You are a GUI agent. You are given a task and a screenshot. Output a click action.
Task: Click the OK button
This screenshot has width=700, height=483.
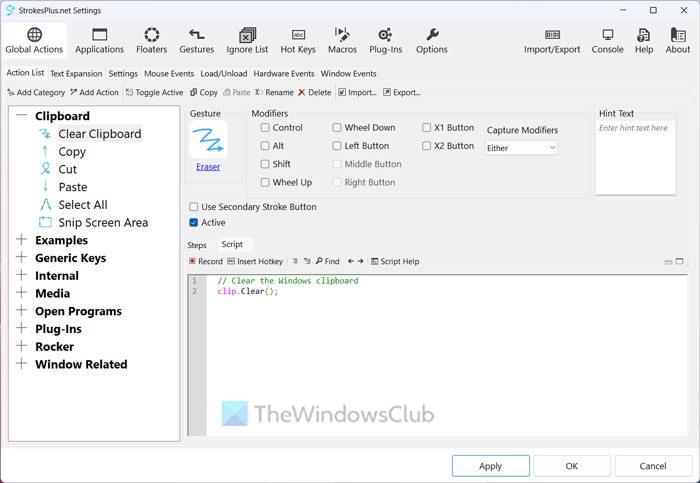[572, 466]
